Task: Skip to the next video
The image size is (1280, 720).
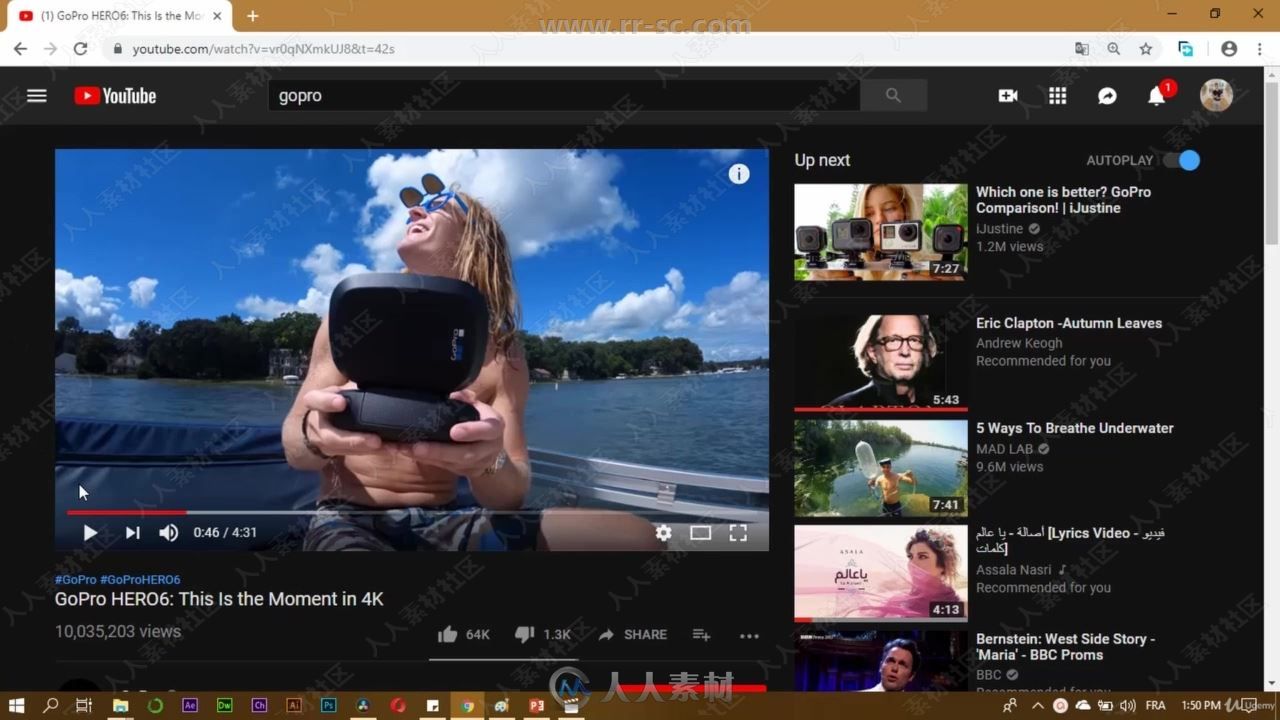Action: (132, 533)
